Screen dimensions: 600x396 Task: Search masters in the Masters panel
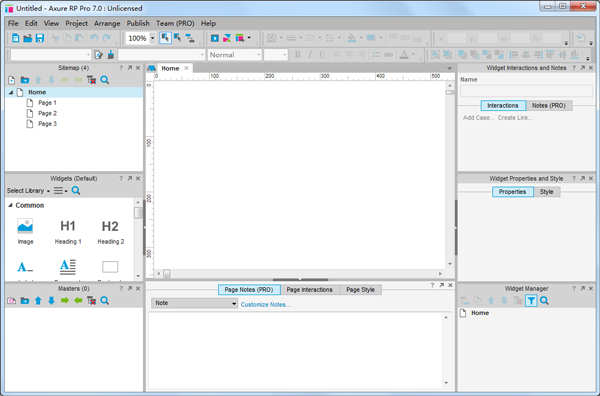[x=104, y=301]
